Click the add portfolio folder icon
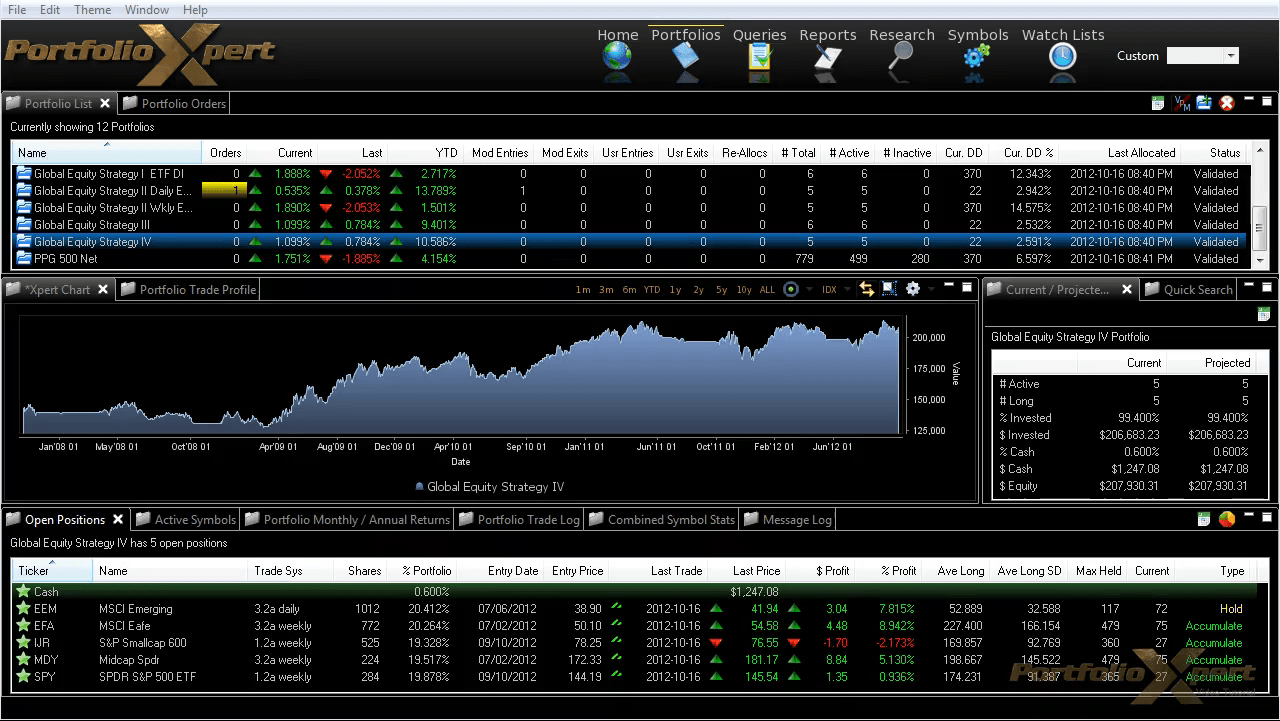 (1204, 103)
